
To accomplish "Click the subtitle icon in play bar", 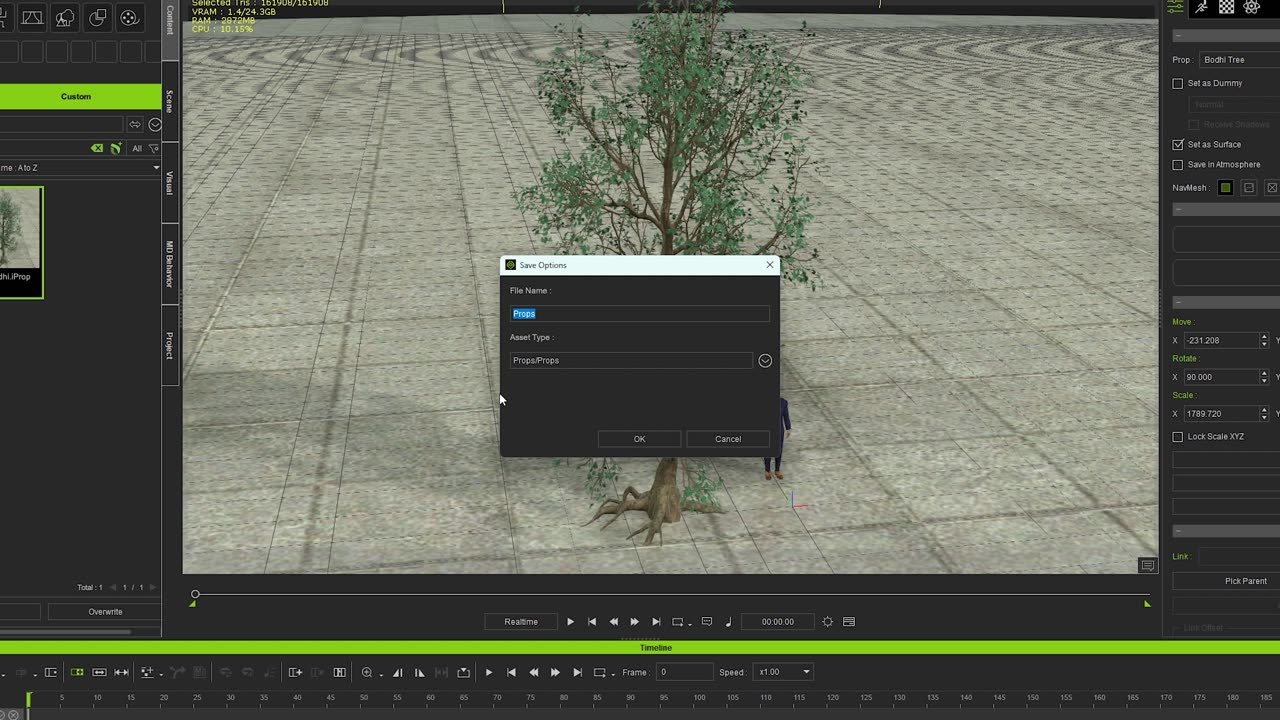I will 707,622.
